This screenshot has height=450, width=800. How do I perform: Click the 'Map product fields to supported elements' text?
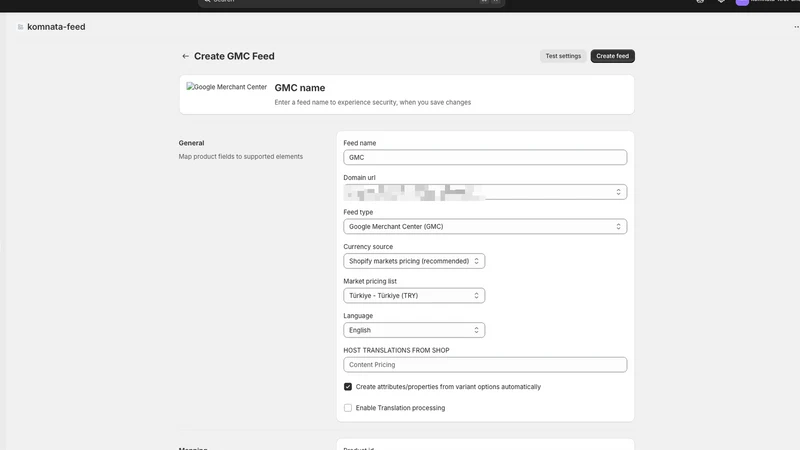[240, 157]
